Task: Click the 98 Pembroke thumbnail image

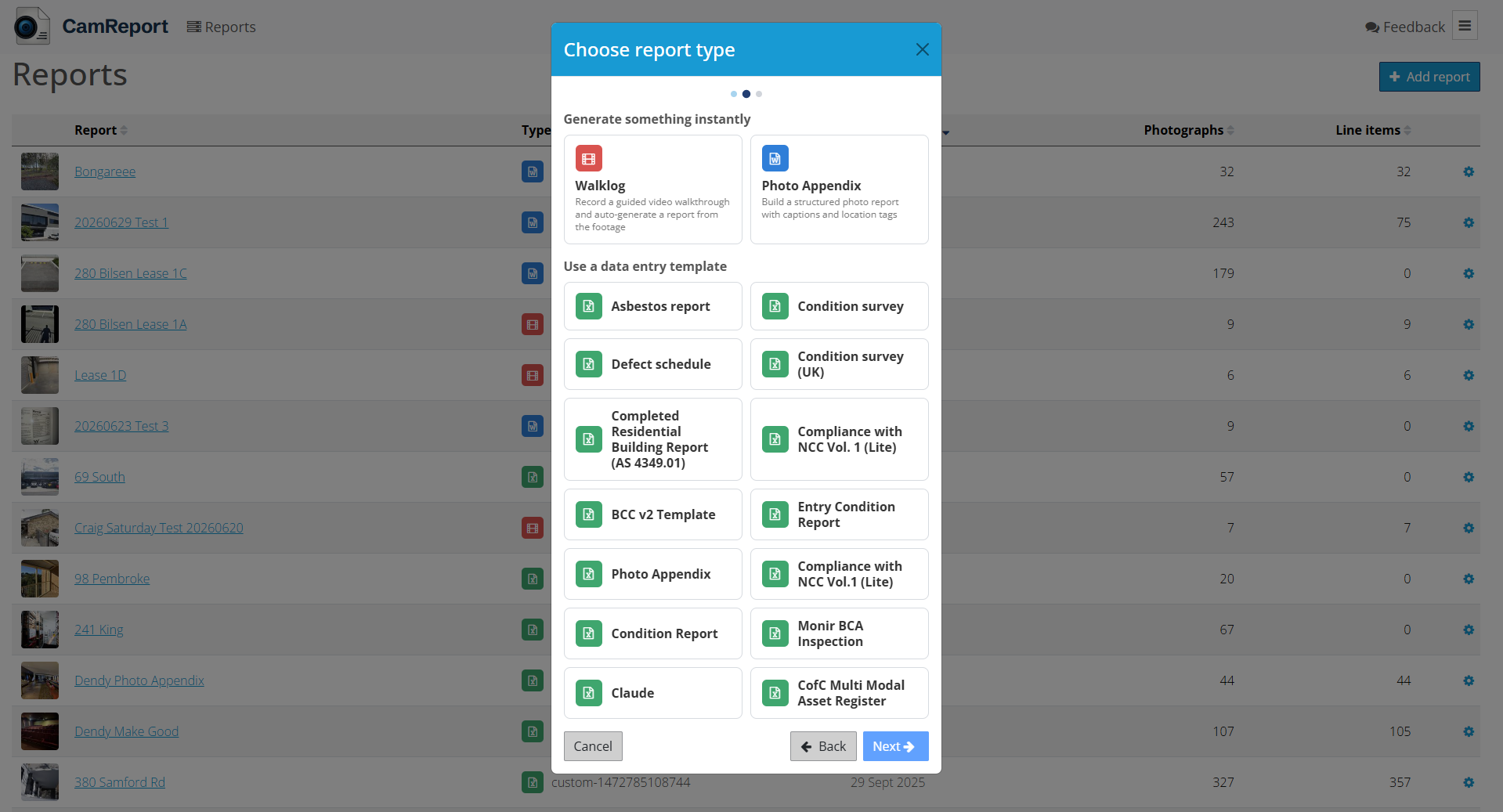Action: (x=40, y=579)
